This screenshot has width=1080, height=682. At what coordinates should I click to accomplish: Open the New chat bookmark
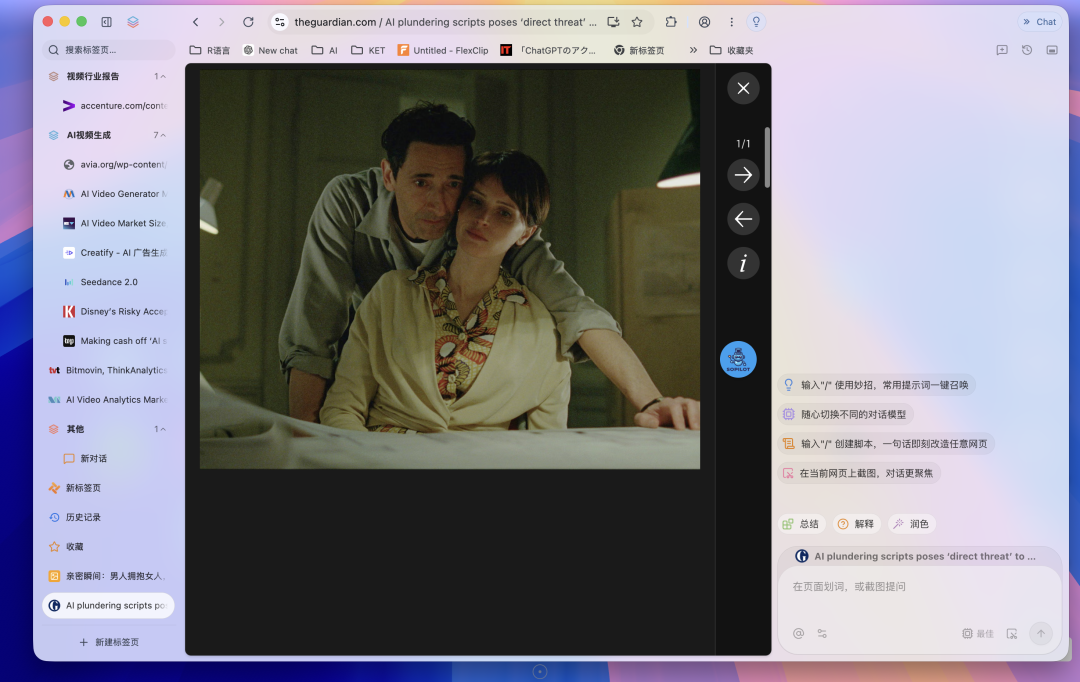pyautogui.click(x=270, y=50)
